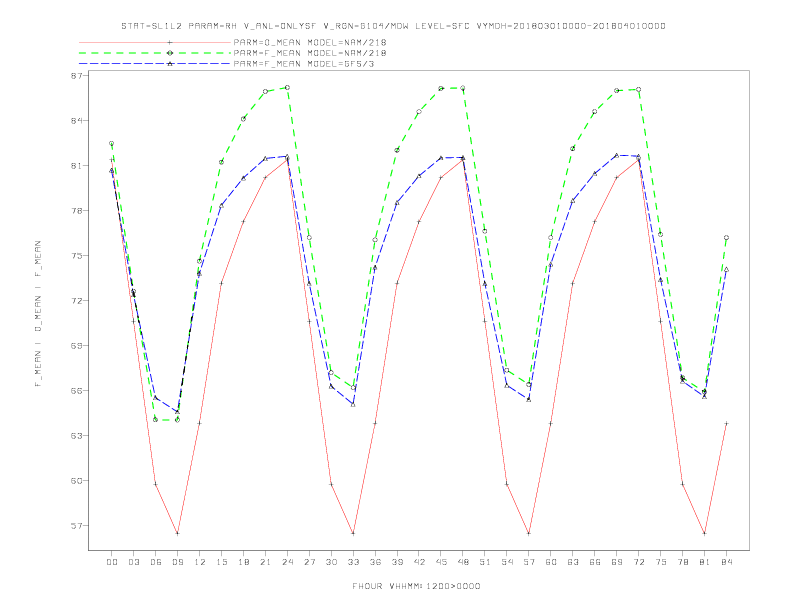Click y-axis tick value 69
Image resolution: width=792 pixels, height=612 pixels.
click(x=78, y=345)
